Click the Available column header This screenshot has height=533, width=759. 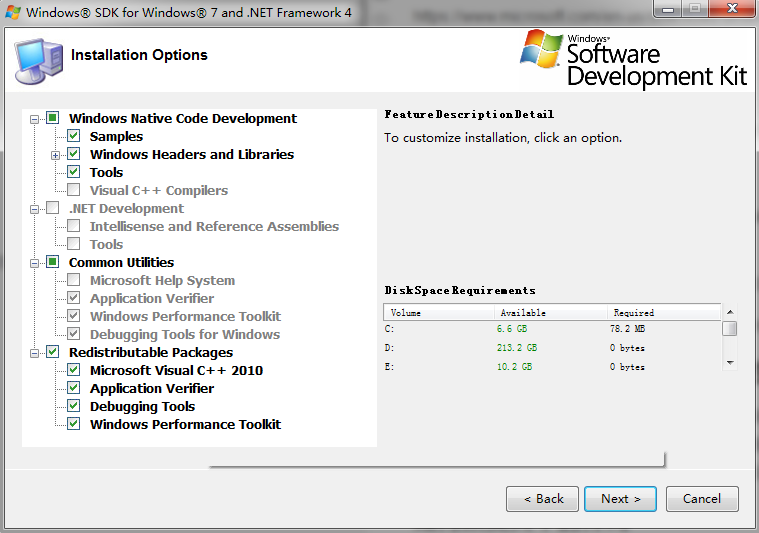click(x=551, y=313)
